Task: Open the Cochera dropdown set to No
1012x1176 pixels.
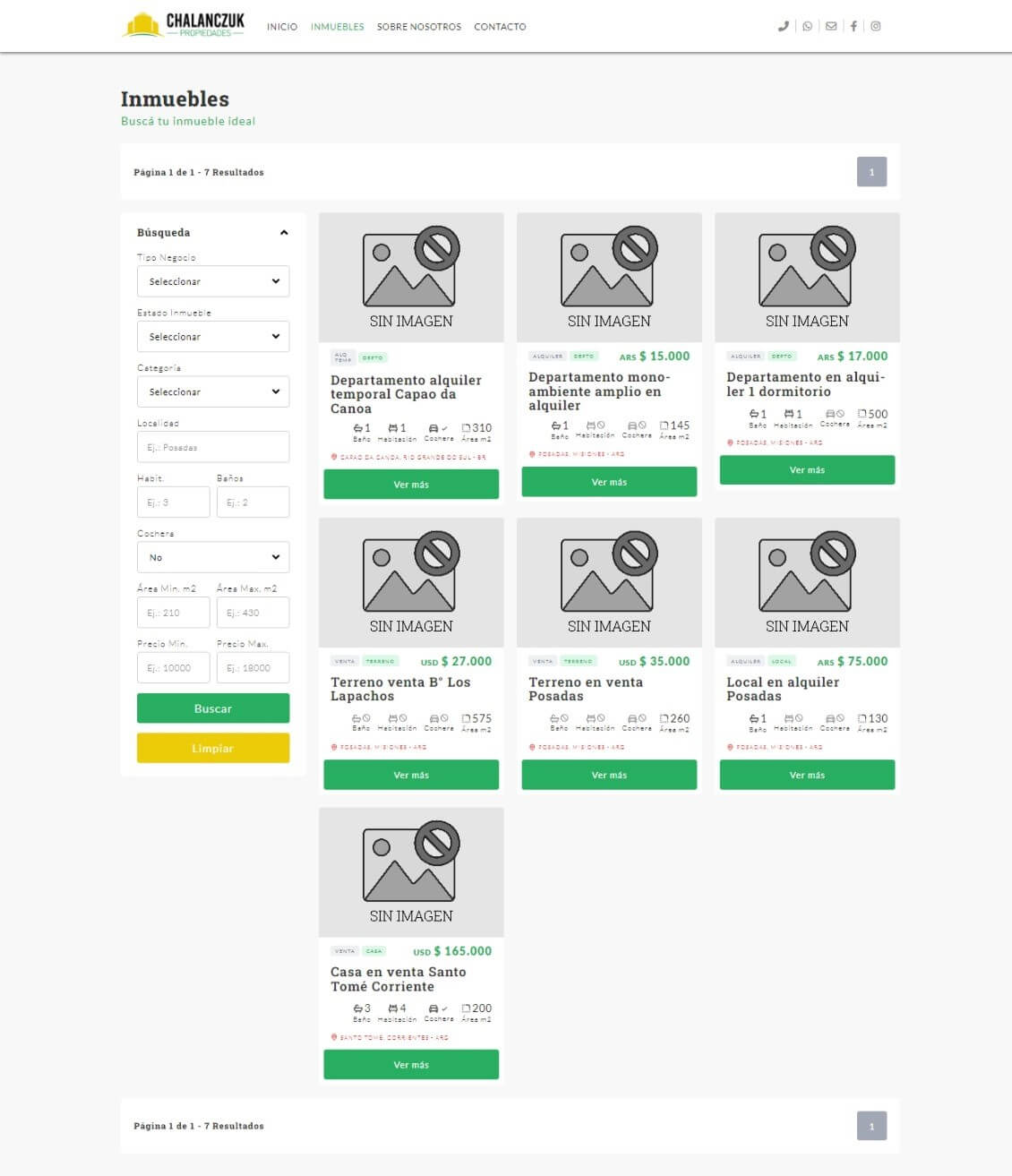Action: click(x=213, y=557)
